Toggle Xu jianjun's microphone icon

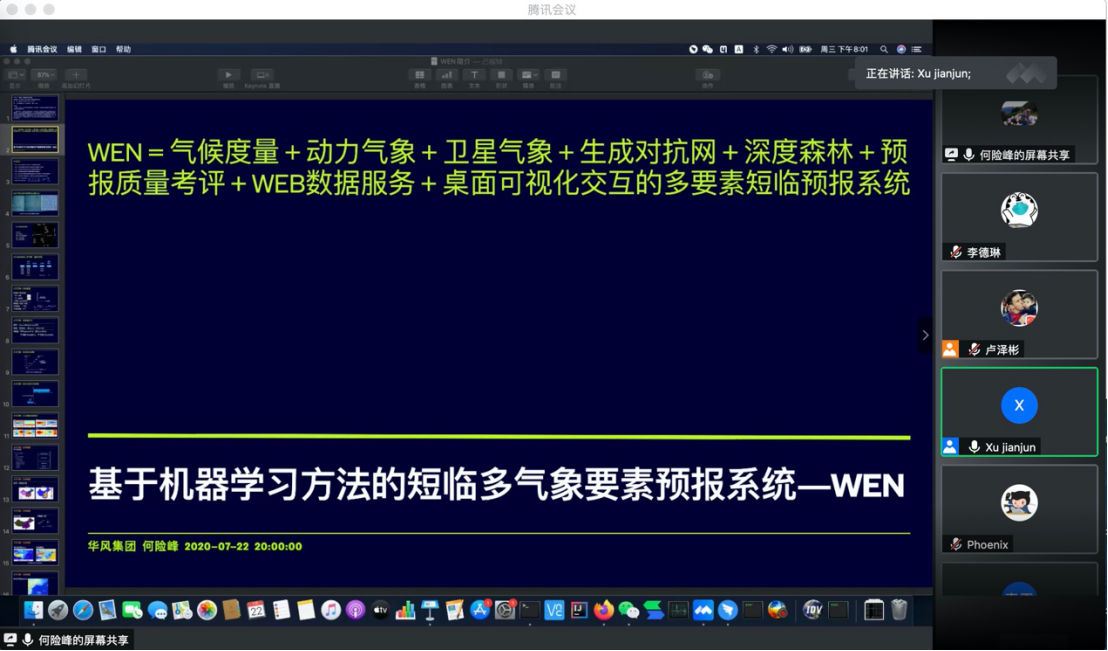point(974,447)
